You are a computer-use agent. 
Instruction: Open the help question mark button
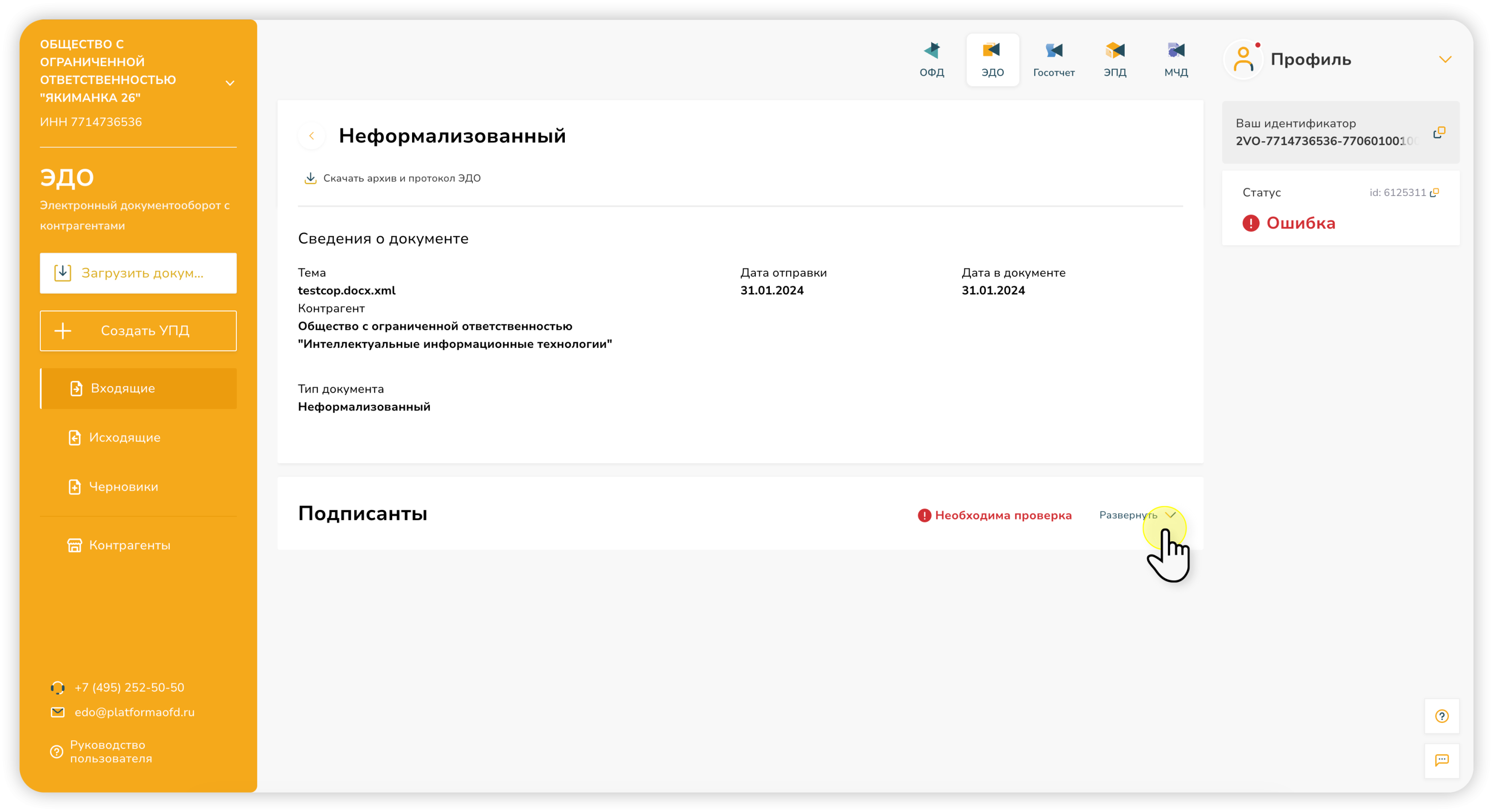(1441, 716)
